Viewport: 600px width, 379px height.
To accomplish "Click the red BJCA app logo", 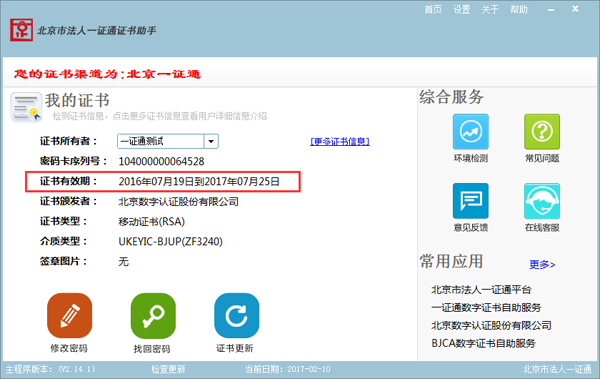I will click(21, 30).
